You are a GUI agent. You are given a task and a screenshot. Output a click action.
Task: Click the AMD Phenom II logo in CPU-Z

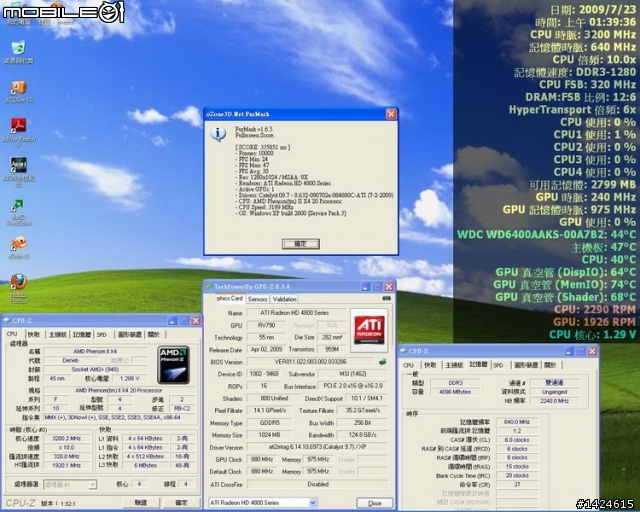173,365
